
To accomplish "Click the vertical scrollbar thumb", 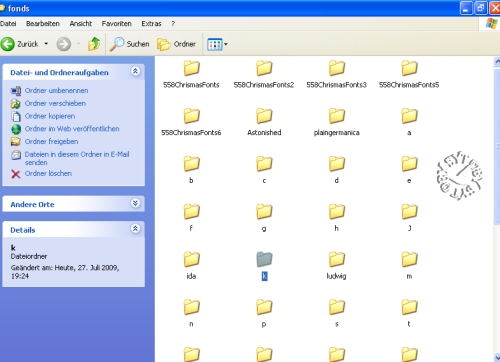I will (497, 146).
